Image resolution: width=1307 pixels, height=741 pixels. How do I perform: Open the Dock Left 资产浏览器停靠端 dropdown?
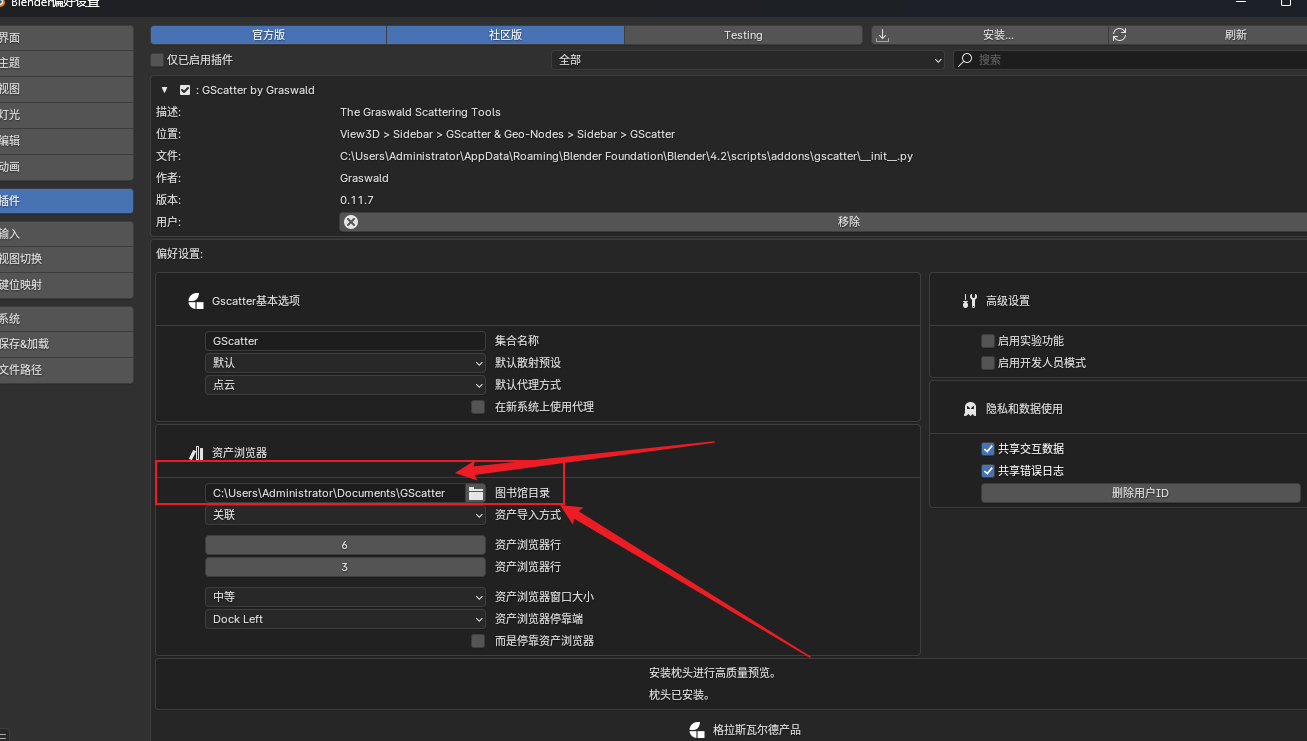point(345,619)
